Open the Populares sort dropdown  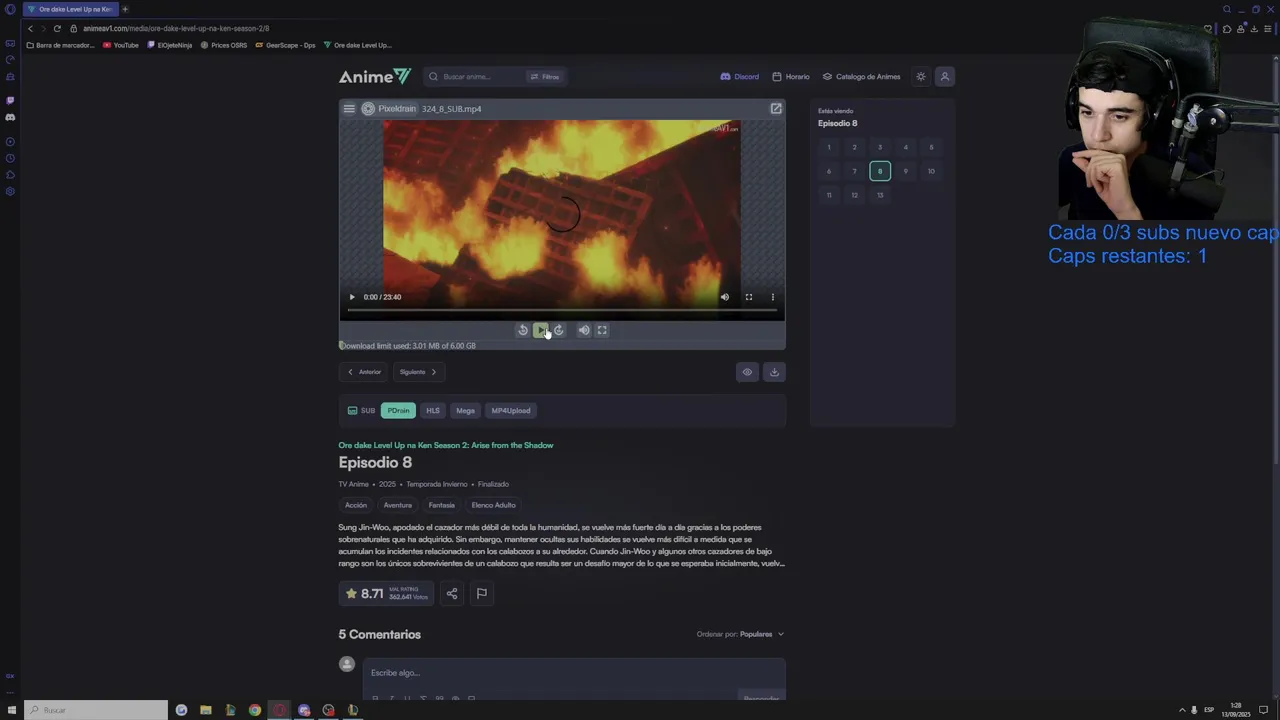762,634
